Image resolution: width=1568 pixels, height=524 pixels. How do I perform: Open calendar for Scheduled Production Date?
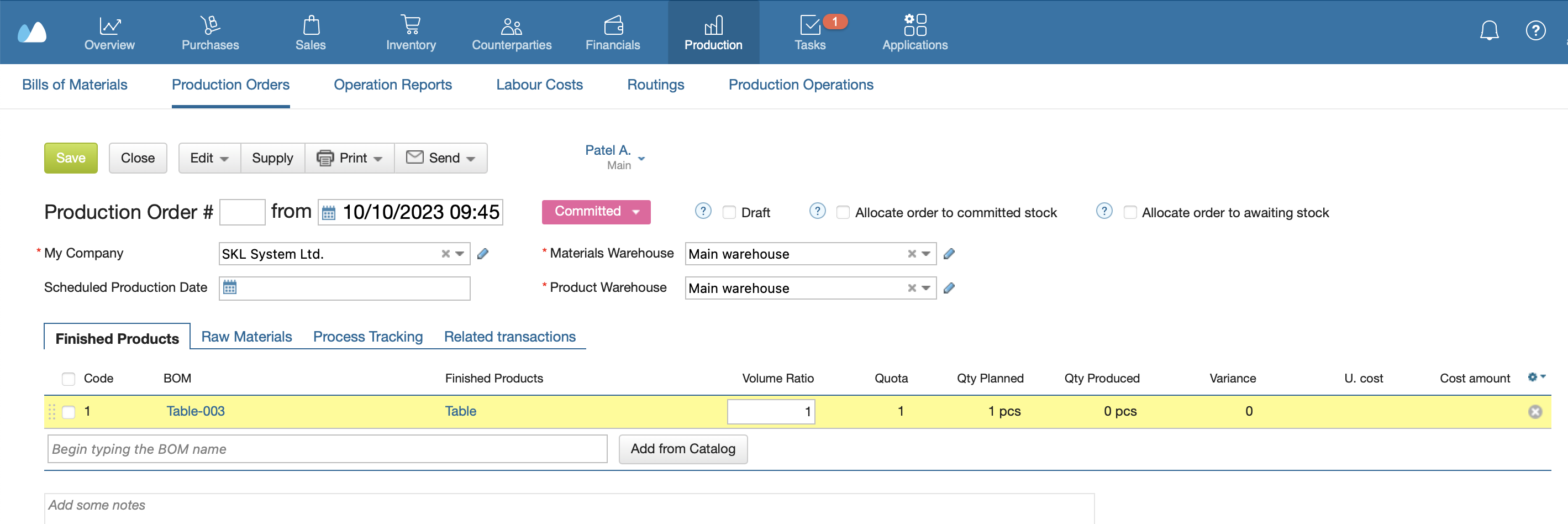(229, 287)
